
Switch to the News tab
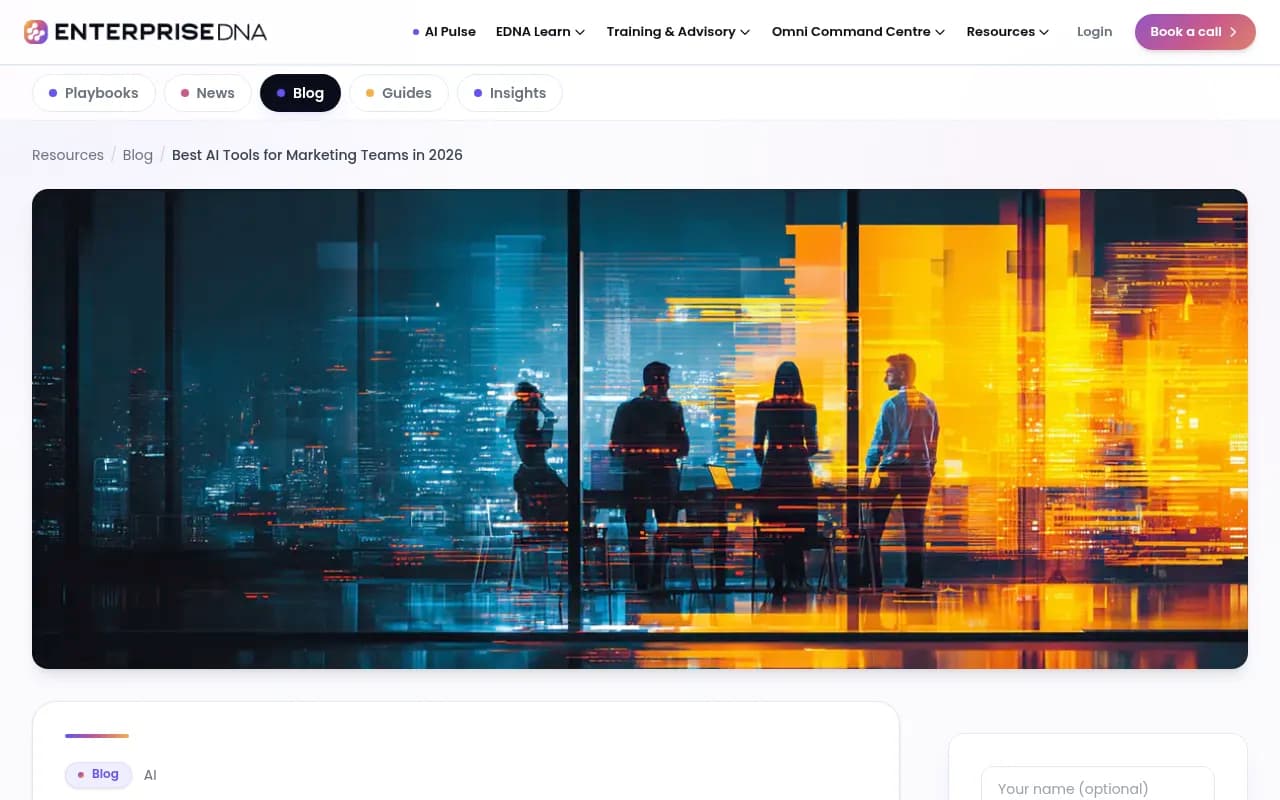207,93
